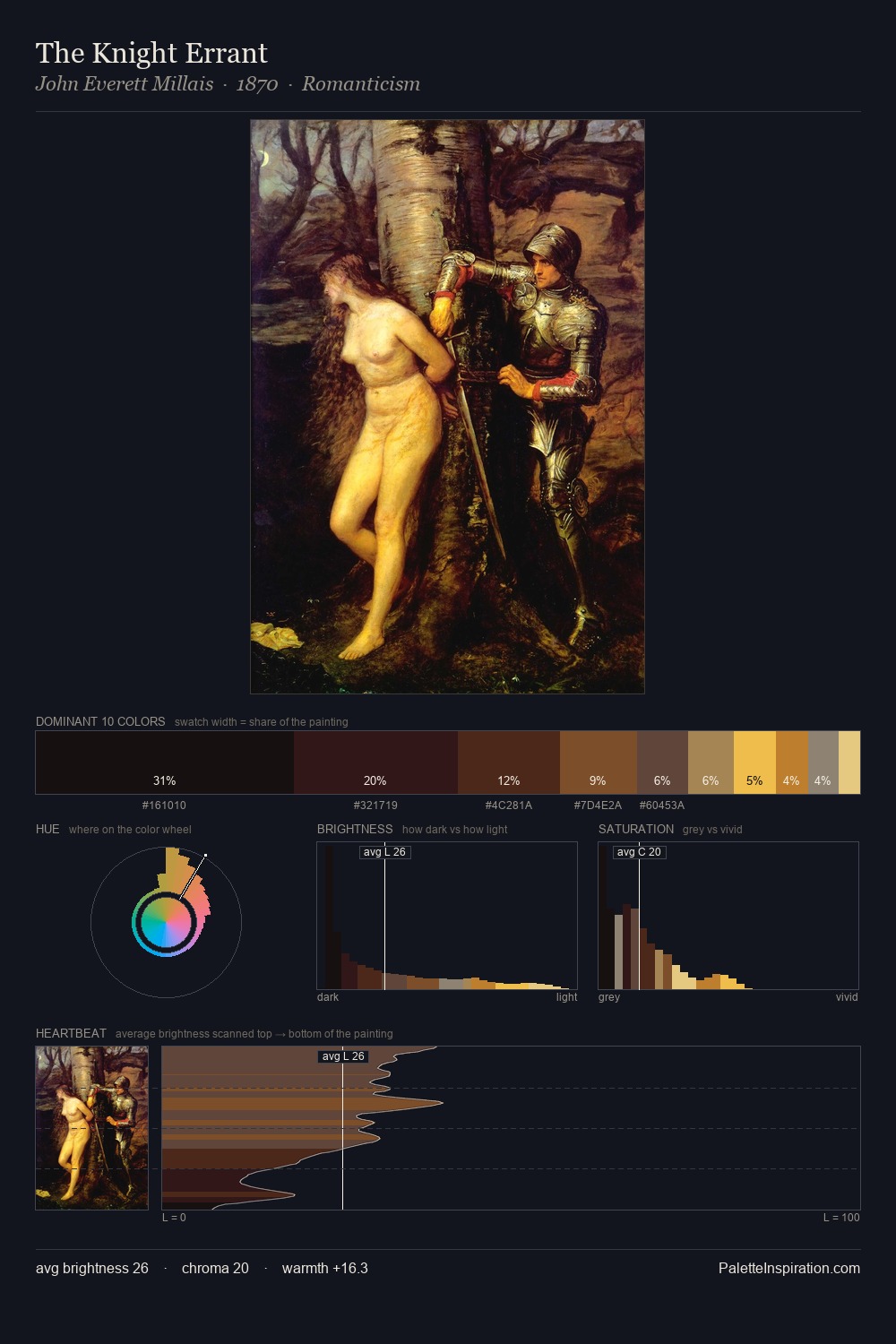Click the chroma 20 footer text
This screenshot has height=1344, width=896.
(x=215, y=1268)
